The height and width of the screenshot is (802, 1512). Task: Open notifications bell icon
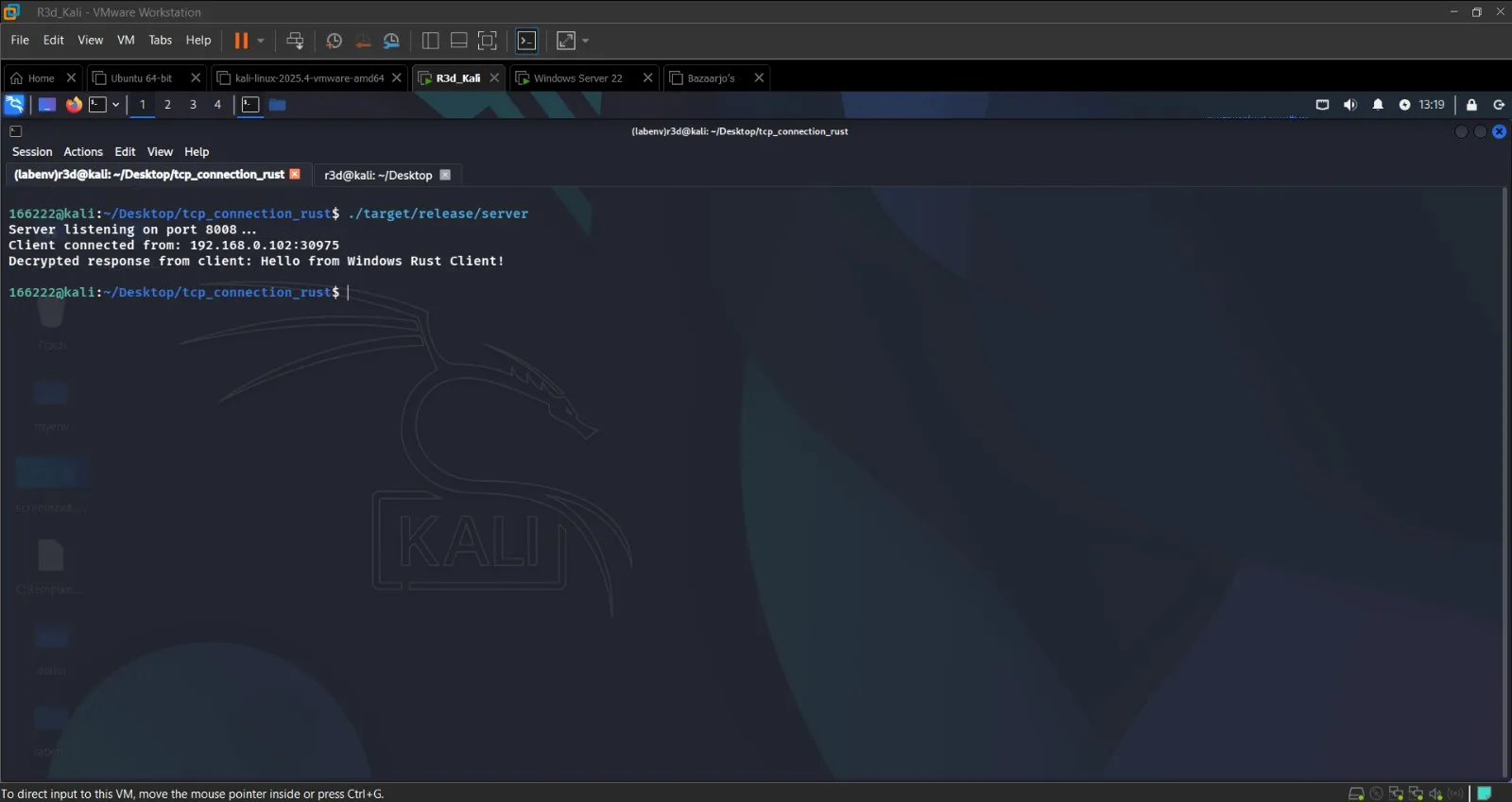tap(1378, 105)
